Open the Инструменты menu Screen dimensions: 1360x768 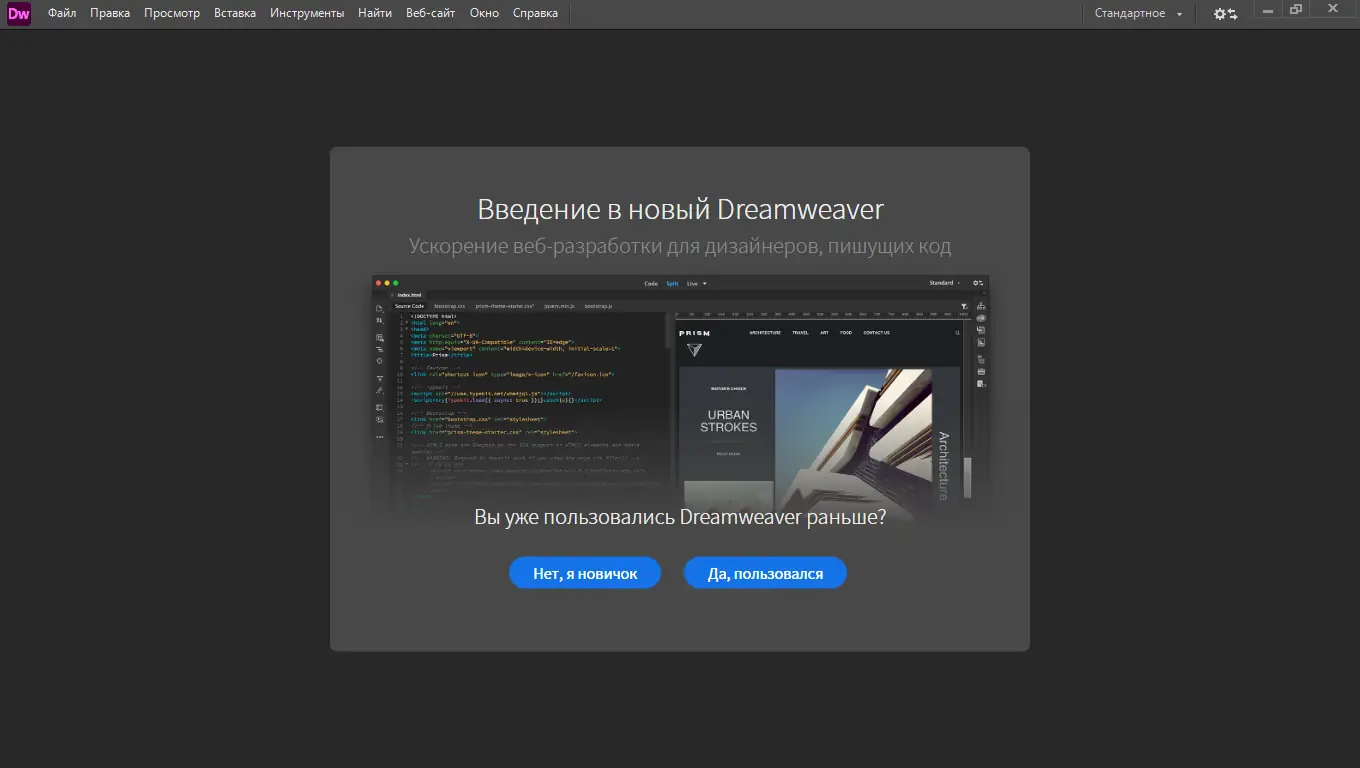(x=307, y=12)
